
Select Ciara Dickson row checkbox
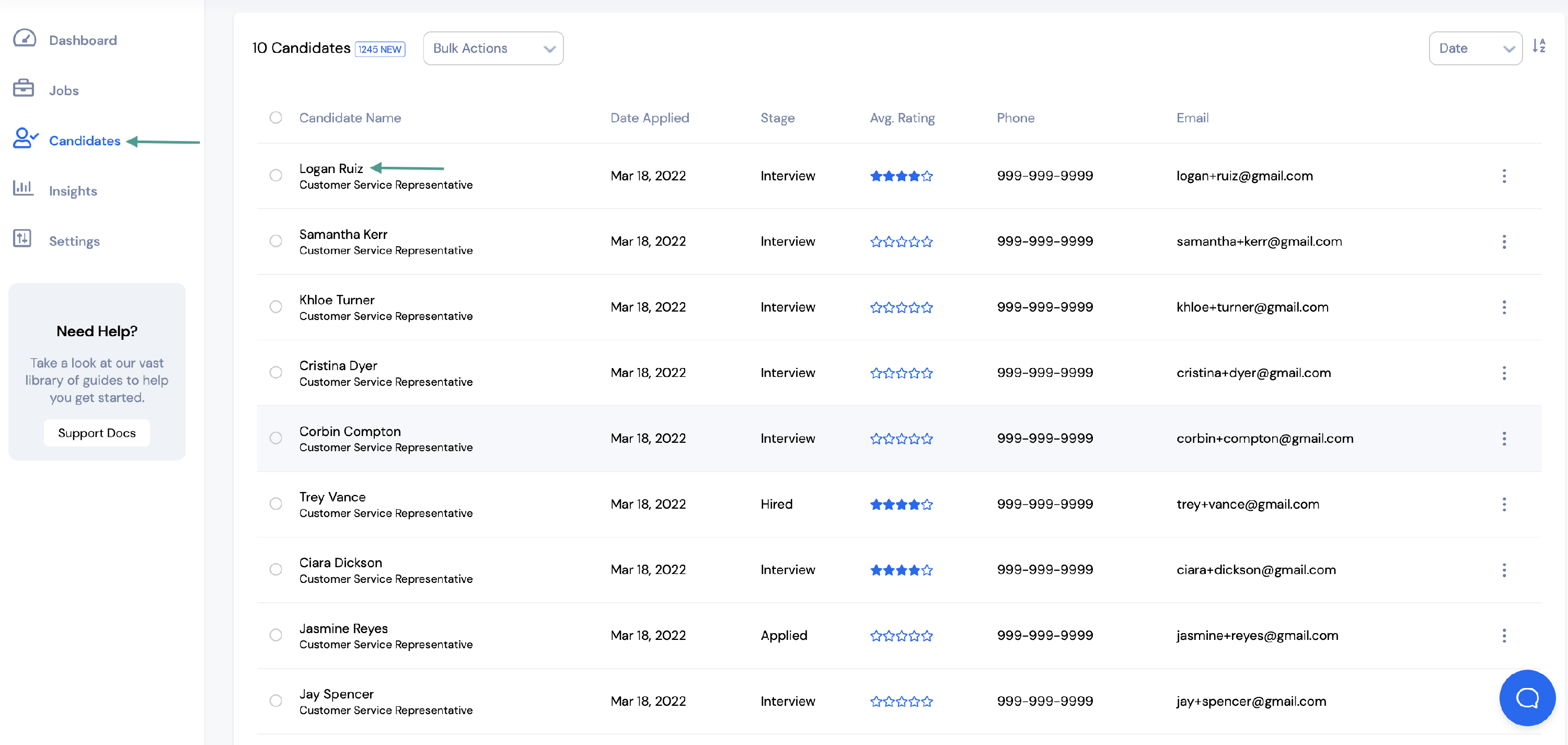pyautogui.click(x=276, y=569)
